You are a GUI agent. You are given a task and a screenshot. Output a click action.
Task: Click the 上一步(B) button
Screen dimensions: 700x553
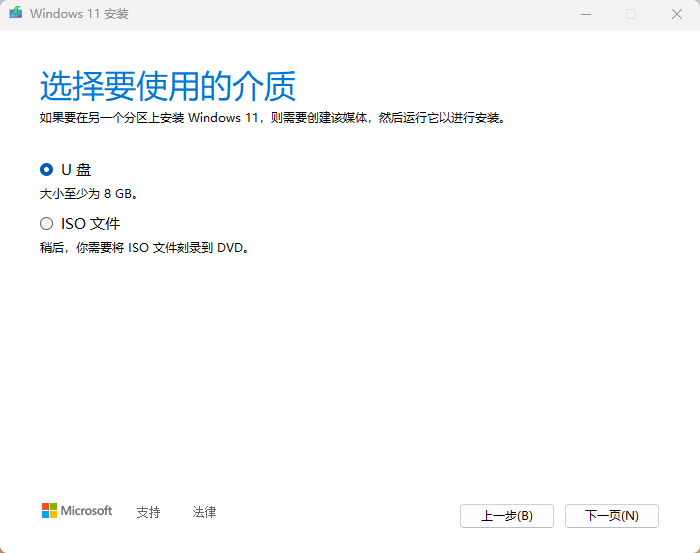[x=507, y=516]
